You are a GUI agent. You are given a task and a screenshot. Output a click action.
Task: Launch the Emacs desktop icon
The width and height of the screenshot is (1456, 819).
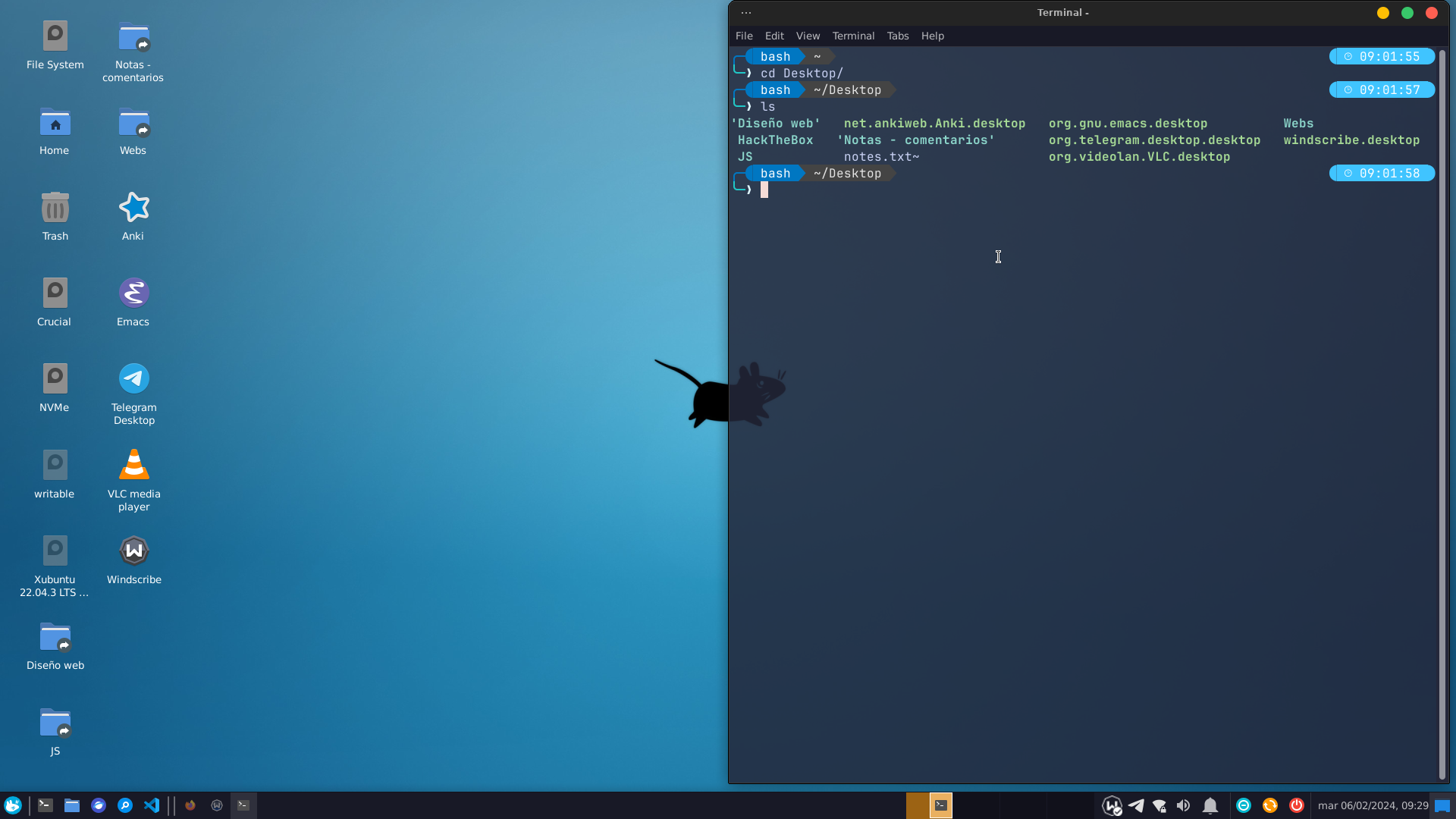[x=133, y=293]
